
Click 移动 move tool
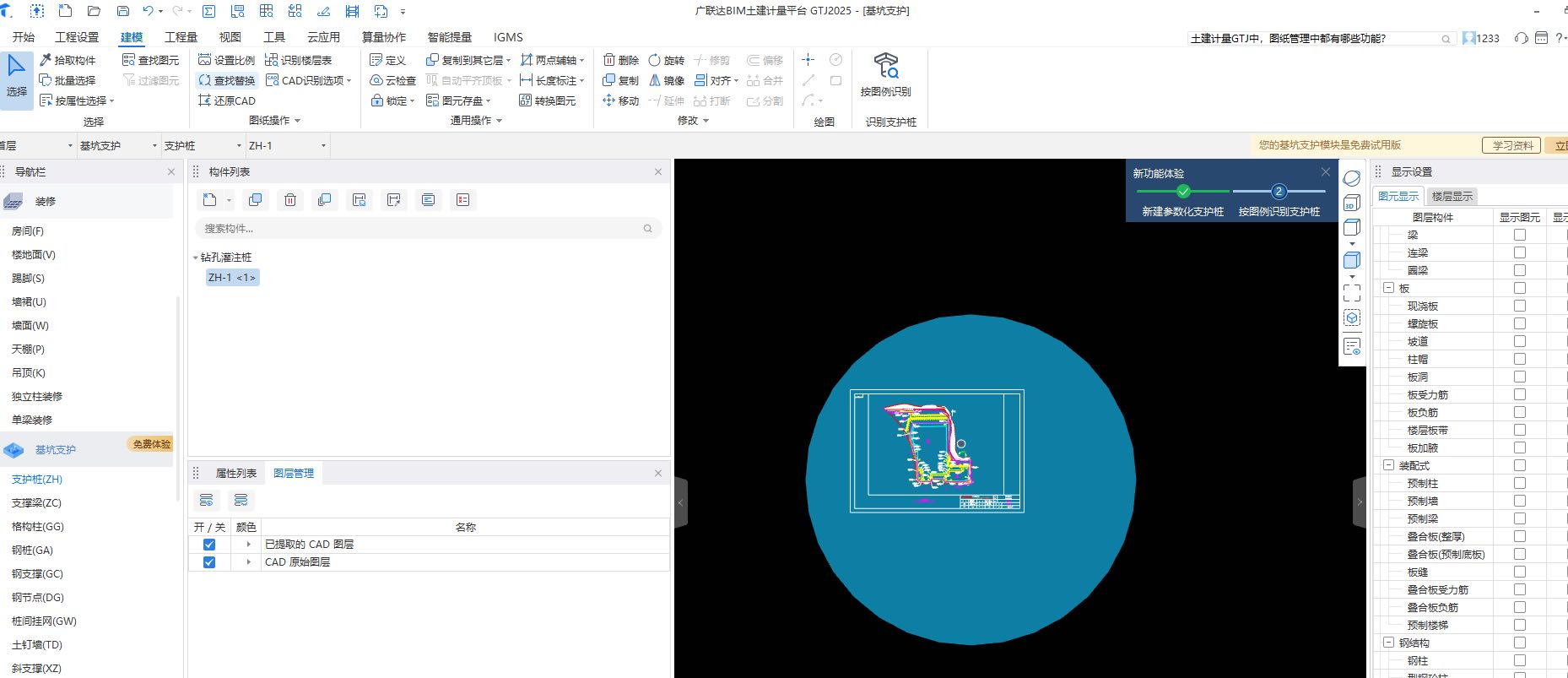click(621, 100)
